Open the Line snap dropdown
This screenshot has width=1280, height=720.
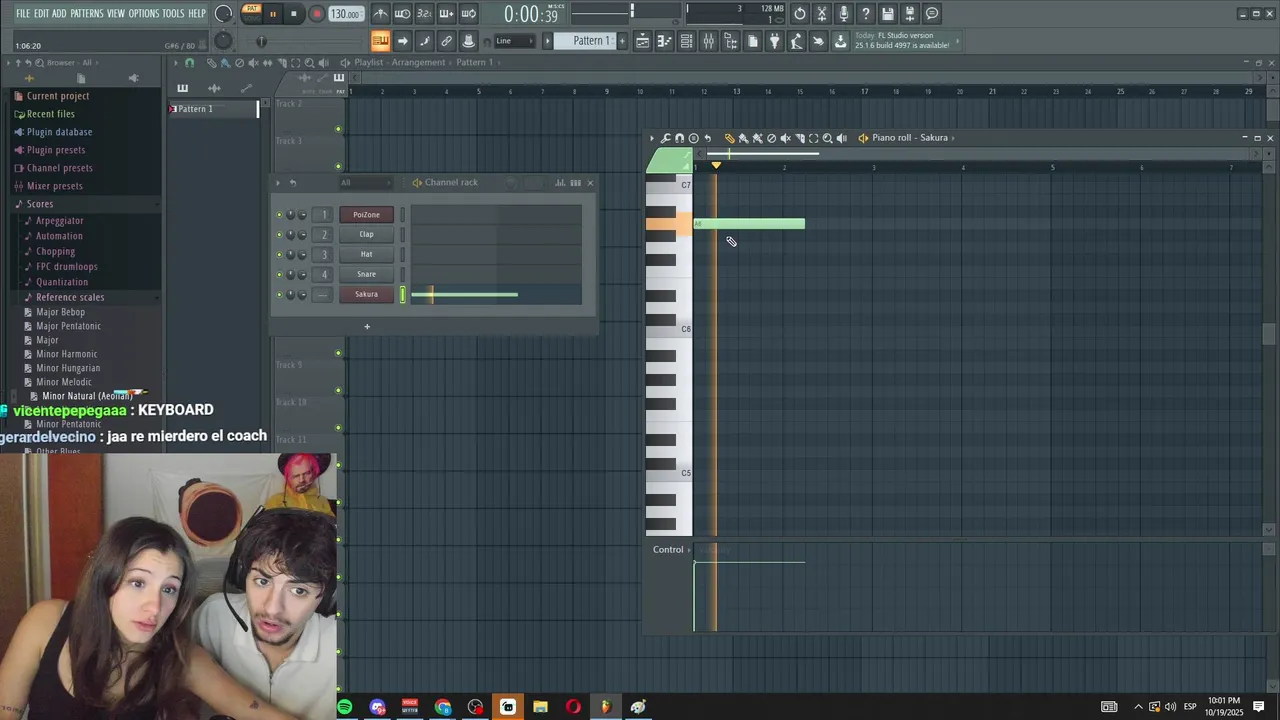point(514,41)
